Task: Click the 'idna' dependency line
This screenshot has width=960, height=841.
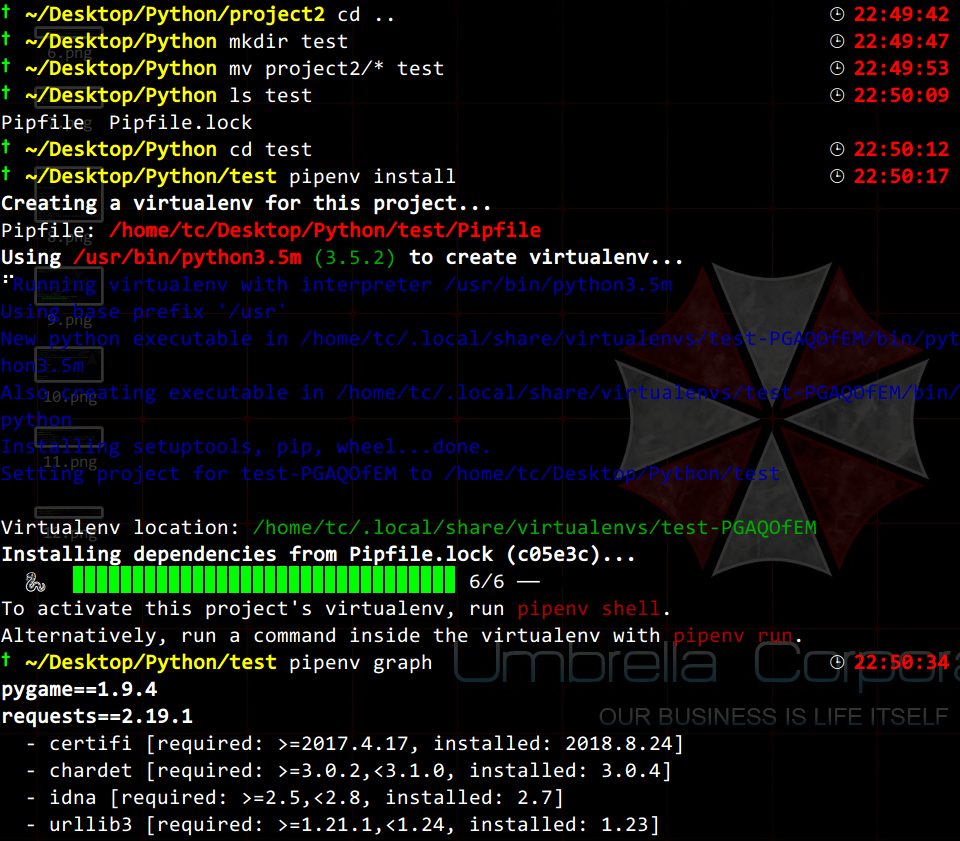Action: 295,798
